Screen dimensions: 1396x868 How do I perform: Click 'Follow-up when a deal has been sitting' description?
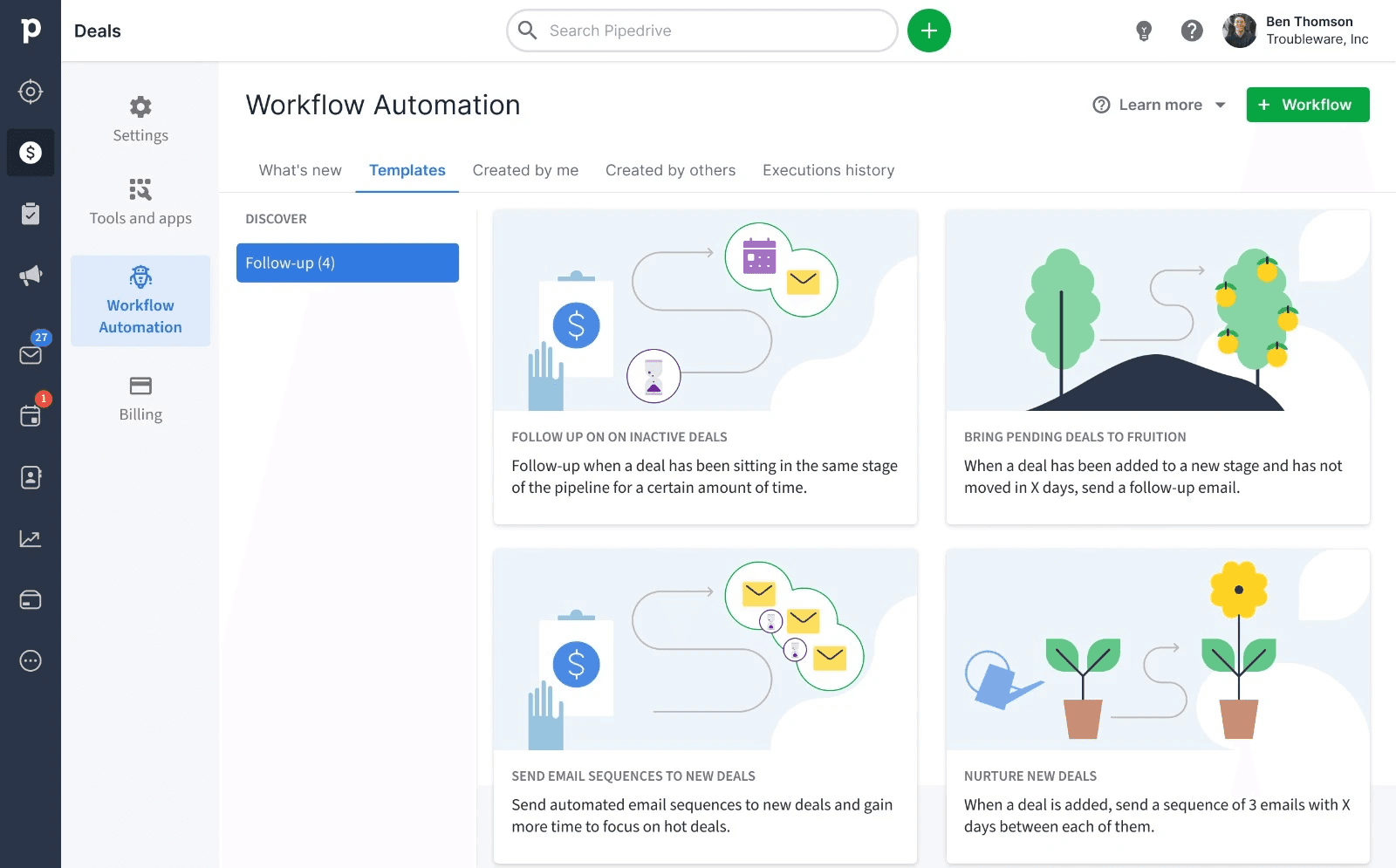pyautogui.click(x=704, y=476)
